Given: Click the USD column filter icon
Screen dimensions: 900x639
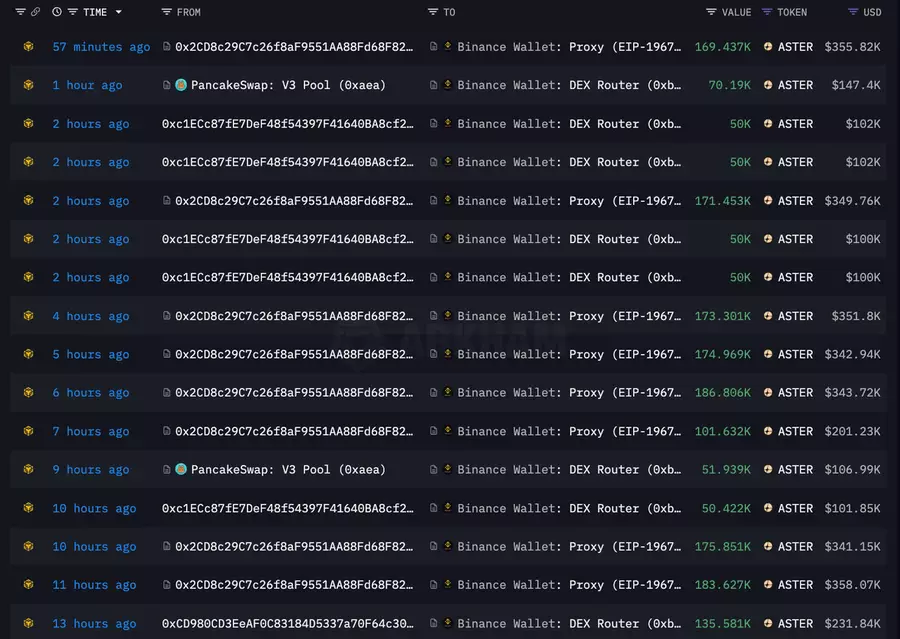Looking at the screenshot, I should point(853,12).
